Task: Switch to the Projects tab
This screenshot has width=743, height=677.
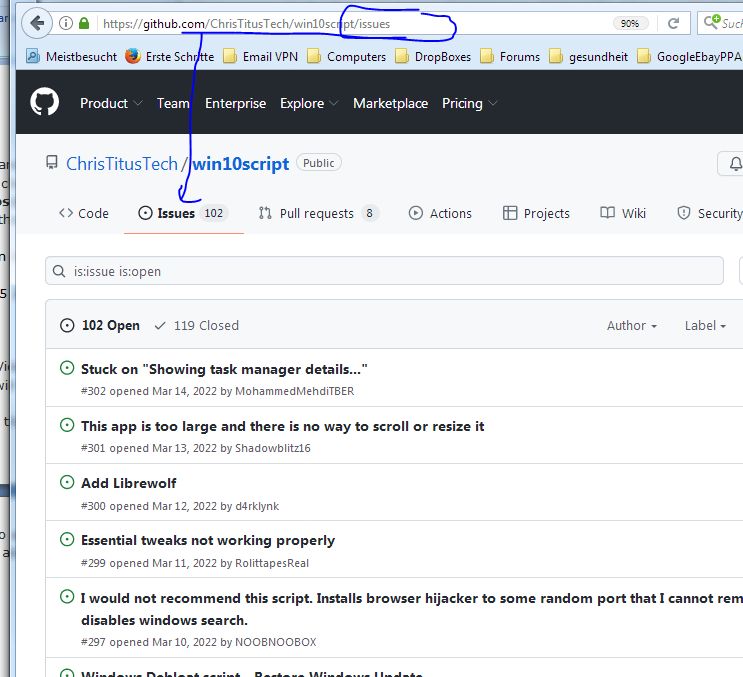Action: coord(536,213)
